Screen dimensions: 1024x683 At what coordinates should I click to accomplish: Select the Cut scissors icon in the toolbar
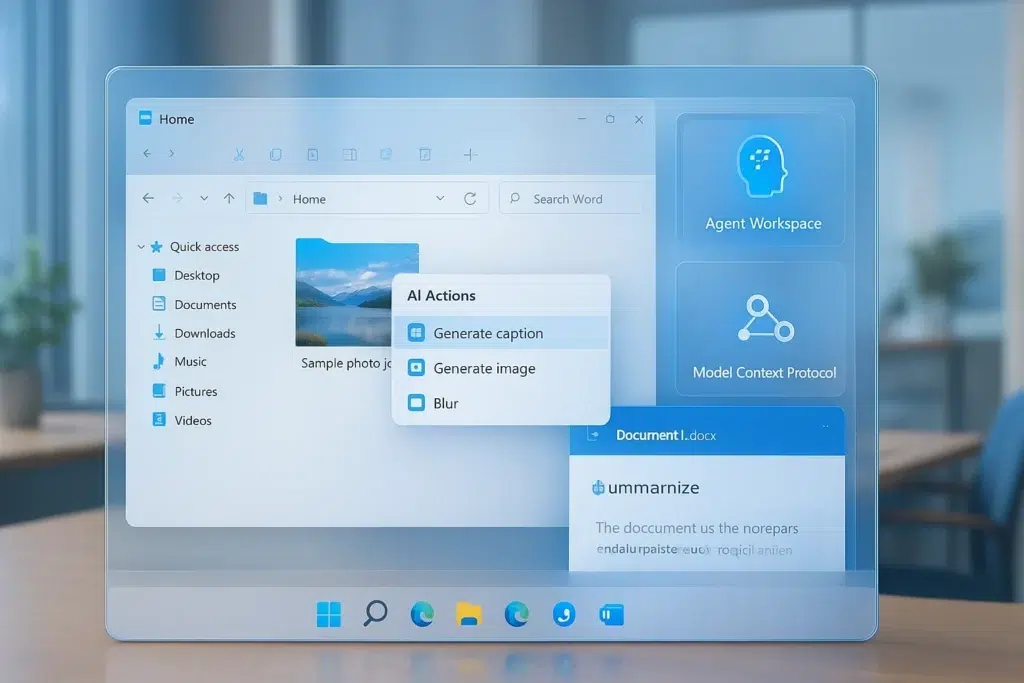pos(239,154)
